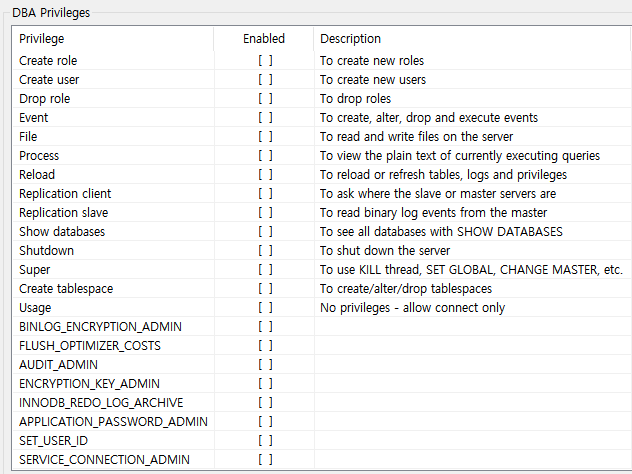The height and width of the screenshot is (474, 632).
Task: Check APPLICATION_PASSWORD_ADMIN box
Action: pyautogui.click(x=265, y=422)
